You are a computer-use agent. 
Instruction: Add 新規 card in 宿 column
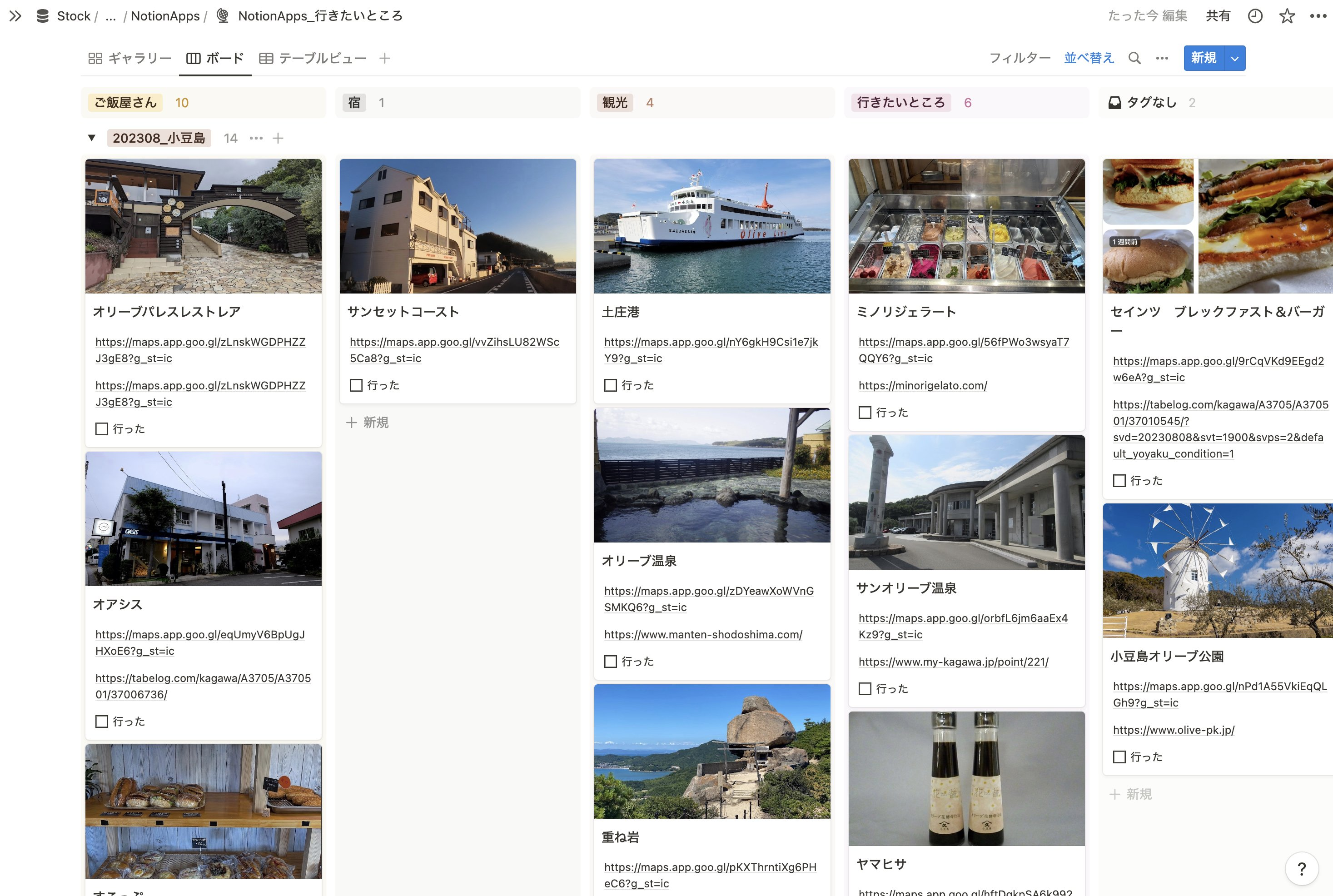coord(368,423)
